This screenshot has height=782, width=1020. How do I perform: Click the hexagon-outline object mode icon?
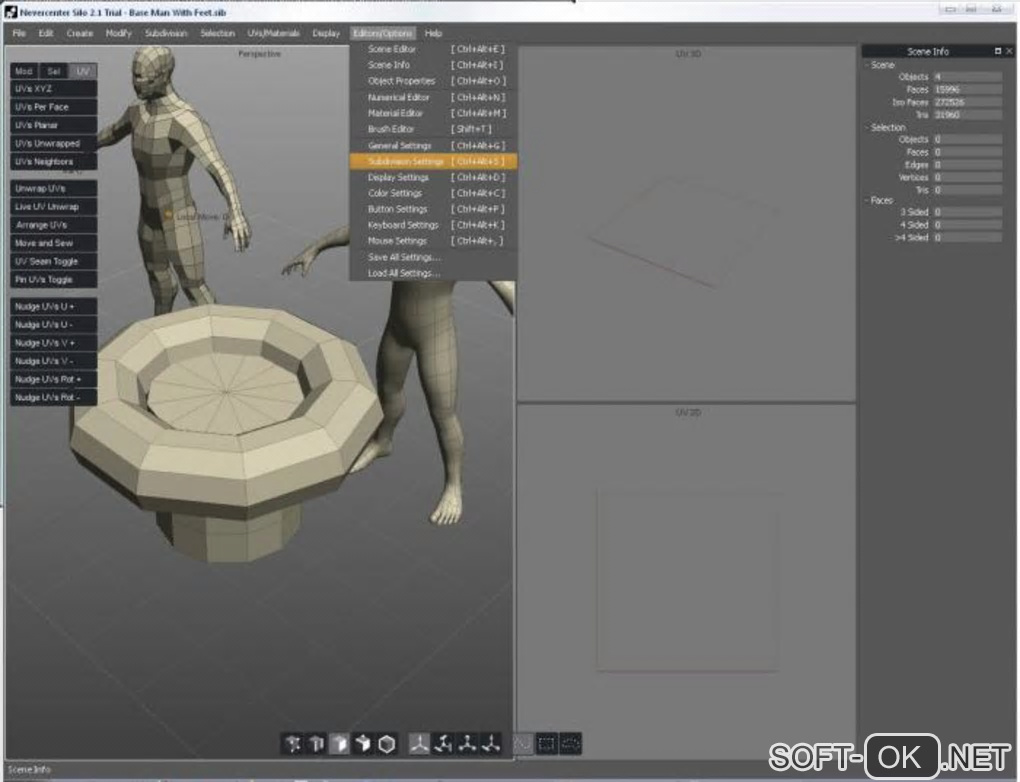[387, 743]
